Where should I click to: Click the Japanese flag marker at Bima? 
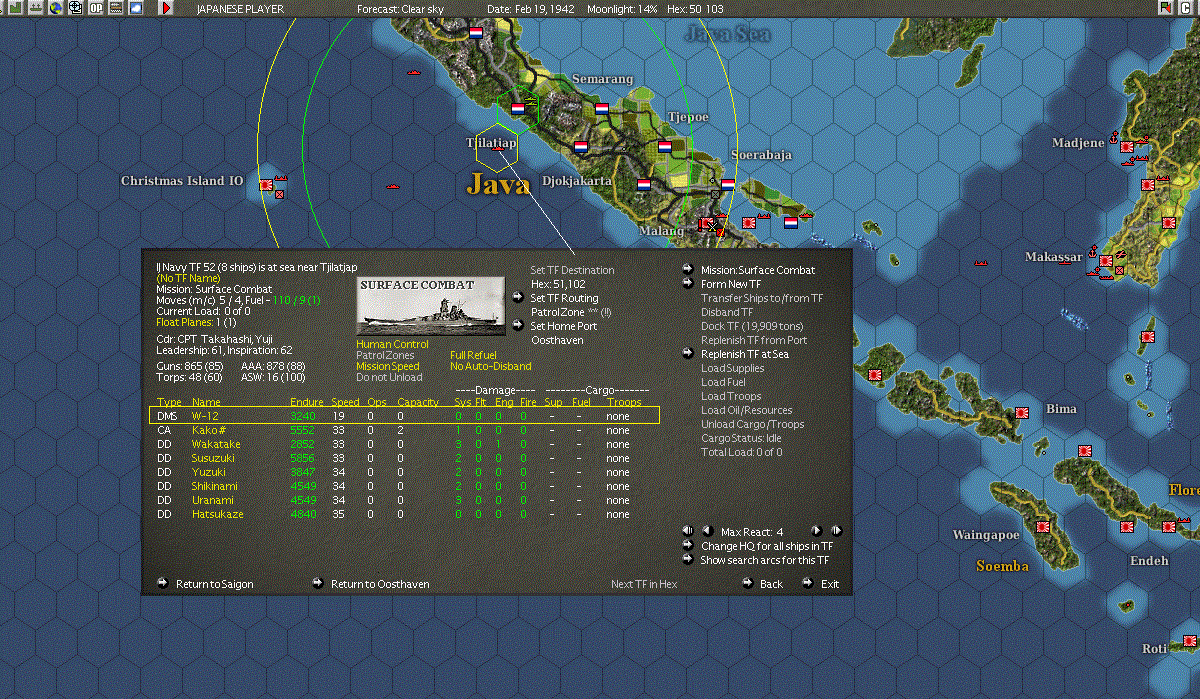point(1023,412)
